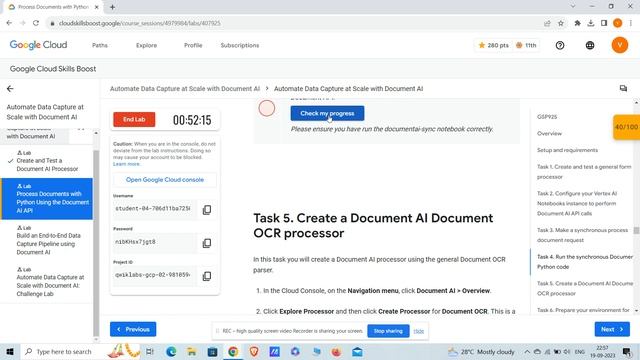Click the Google Cloud logo
This screenshot has width=640, height=360.
click(x=38, y=45)
